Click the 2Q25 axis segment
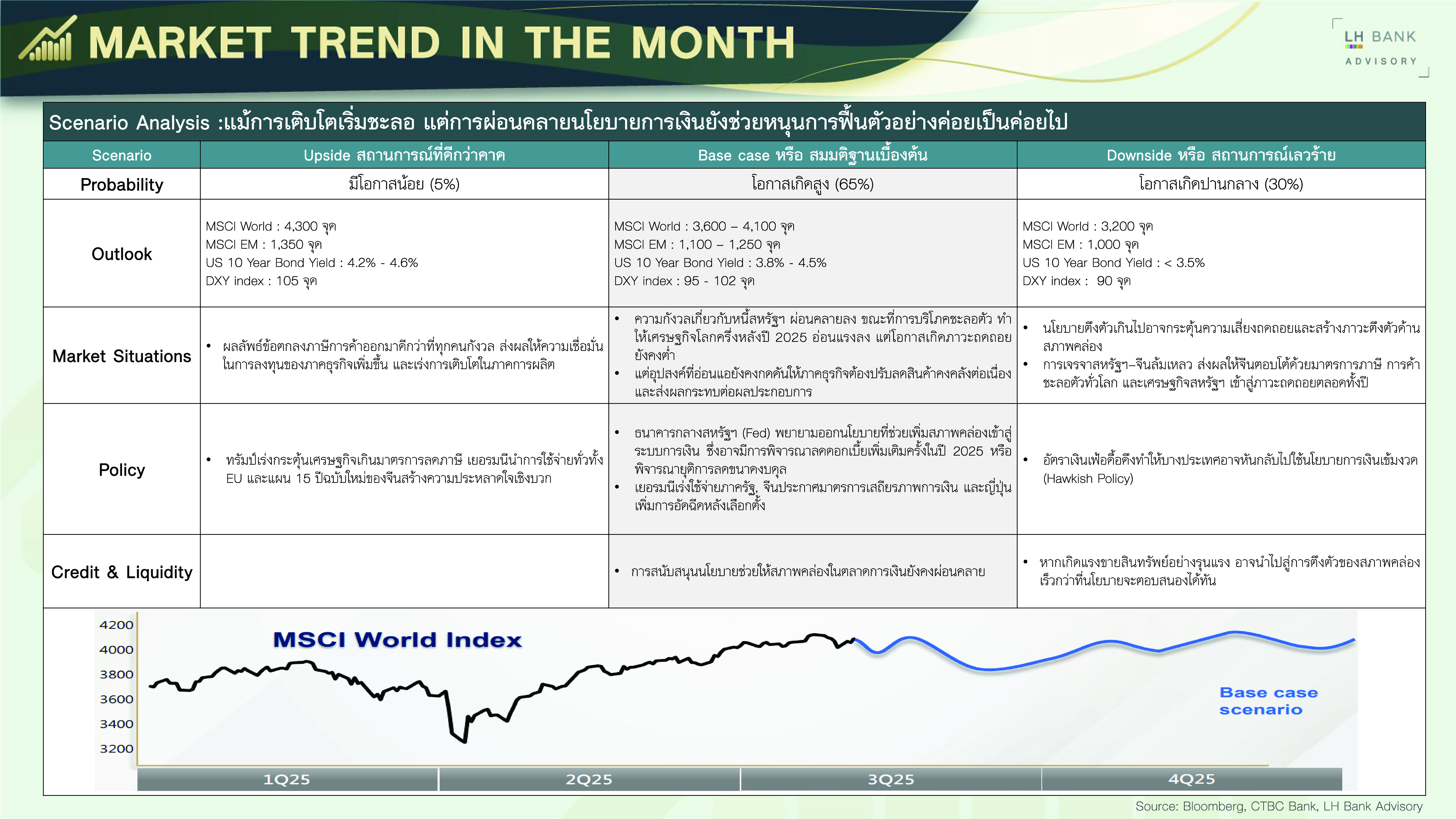1456x819 pixels. click(x=590, y=779)
